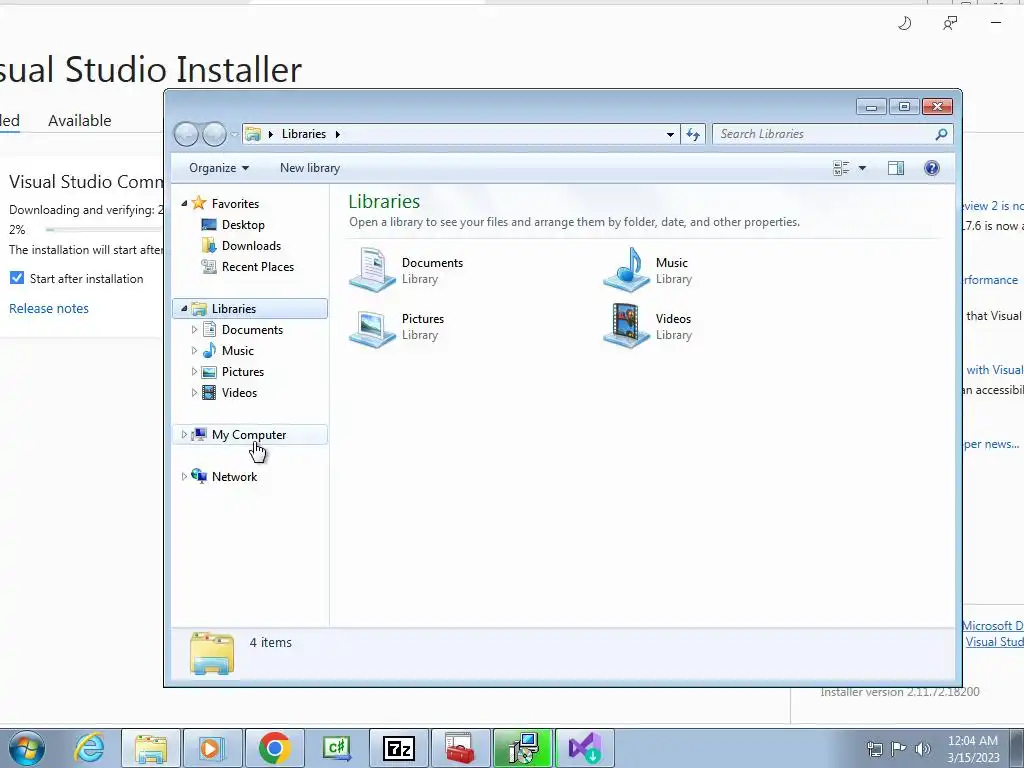Screen dimensions: 1024x768
Task: Open Windows Media Player taskbar icon
Action: point(212,748)
